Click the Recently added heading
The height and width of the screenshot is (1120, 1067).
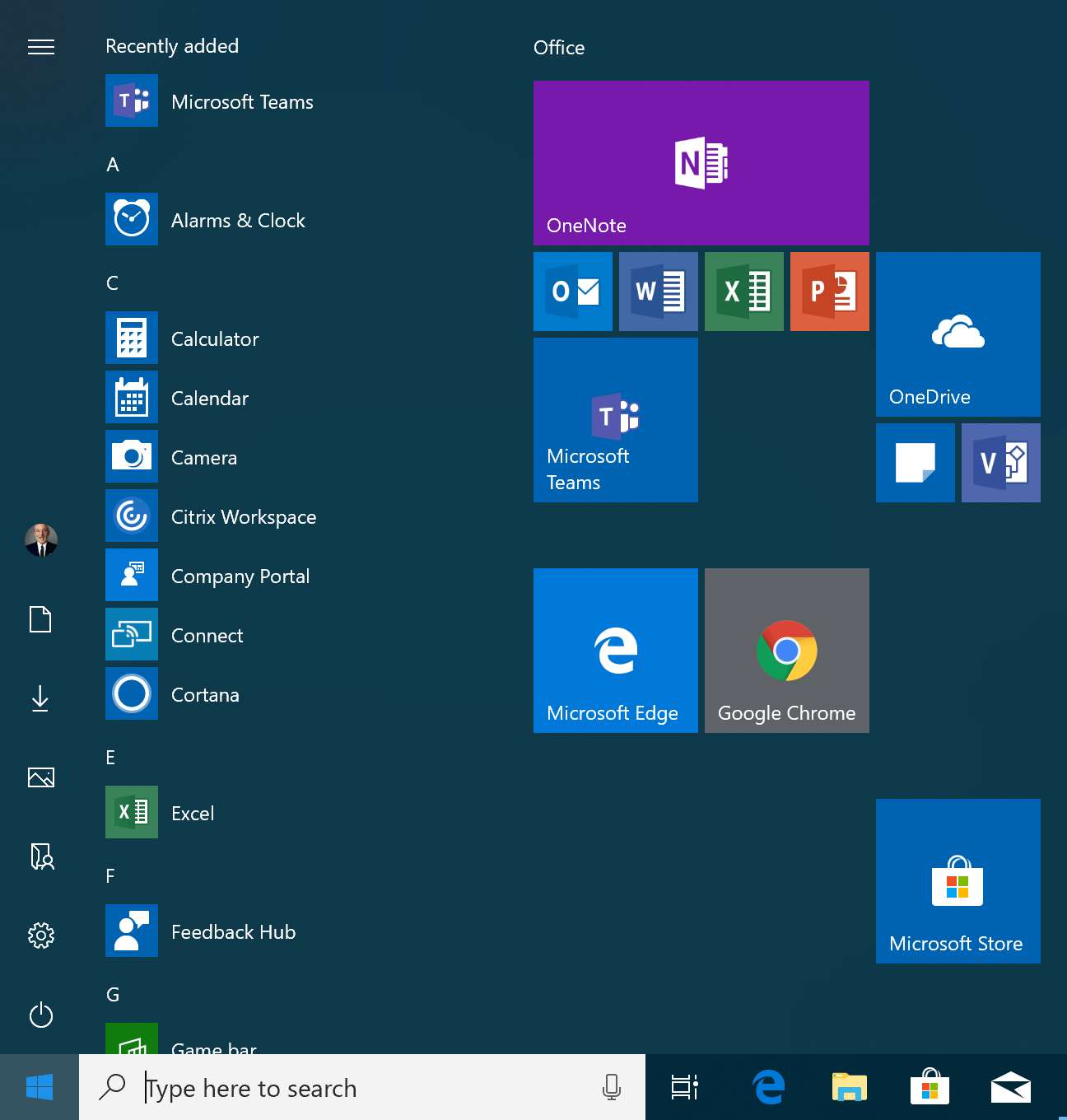(172, 46)
